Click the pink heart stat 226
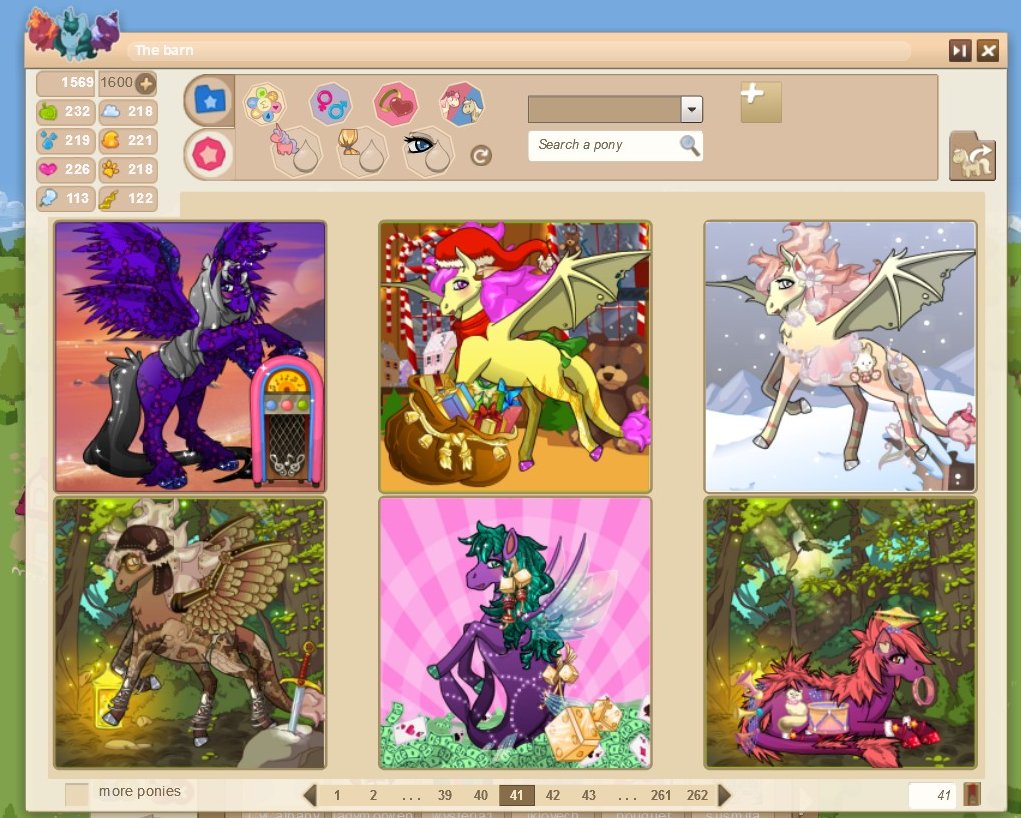 coord(65,169)
